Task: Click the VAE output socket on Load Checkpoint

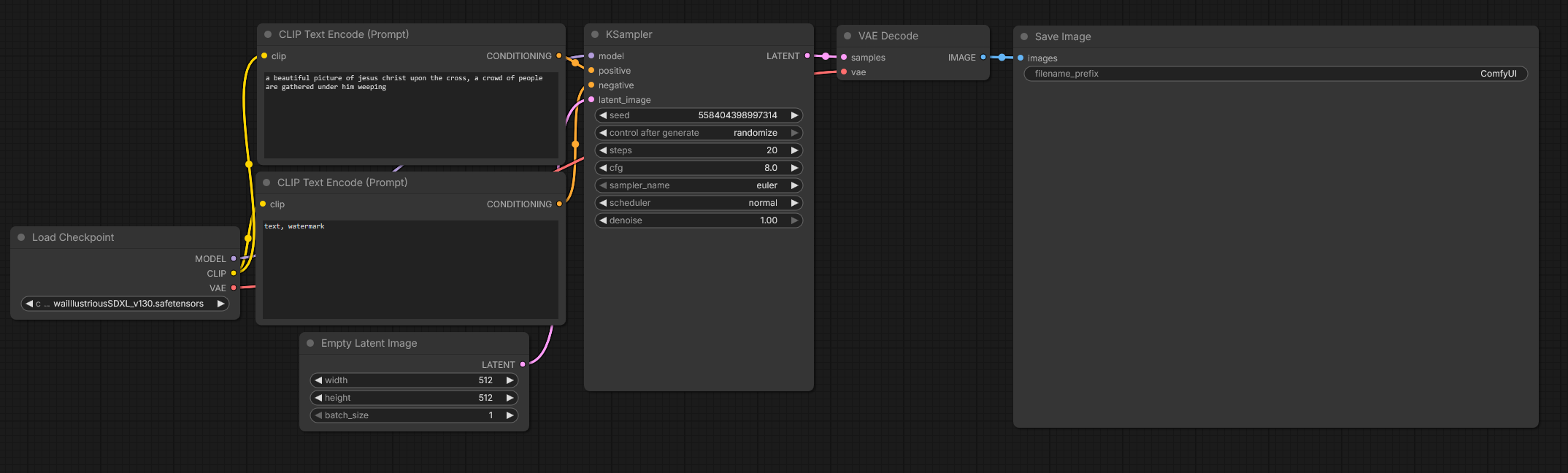Action: click(x=234, y=288)
